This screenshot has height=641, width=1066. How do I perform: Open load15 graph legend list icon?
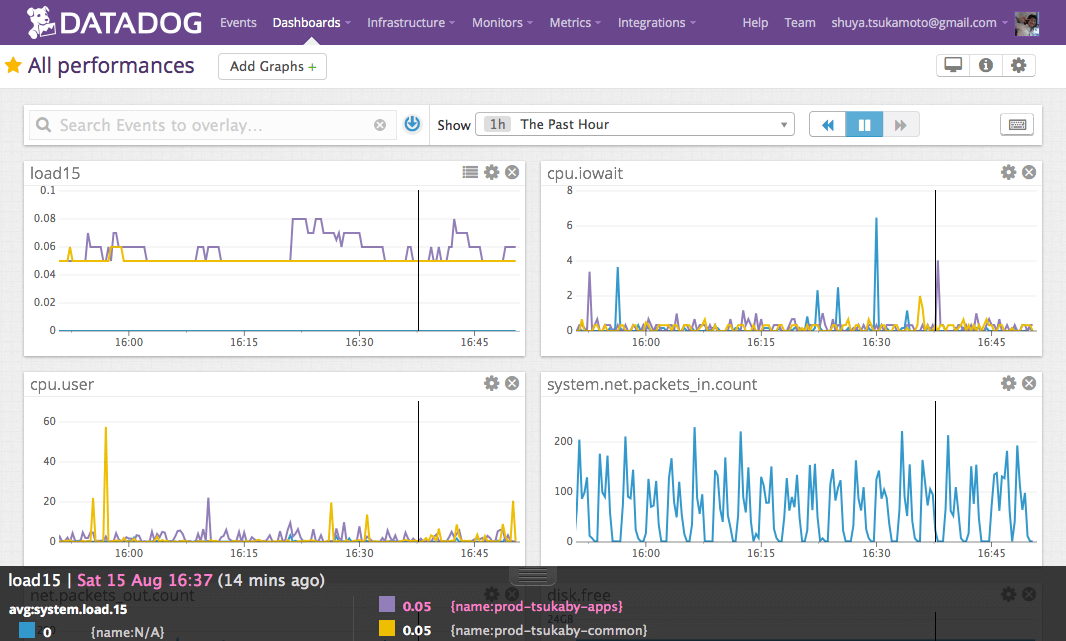coord(470,173)
